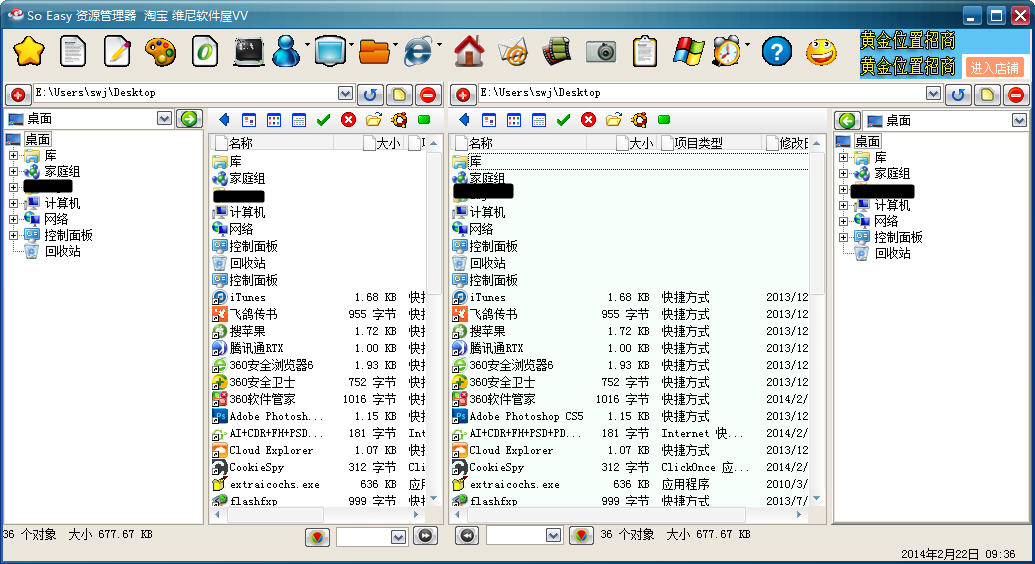Image resolution: width=1035 pixels, height=564 pixels.
Task: Click left pane blue back arrow
Action: click(x=224, y=120)
